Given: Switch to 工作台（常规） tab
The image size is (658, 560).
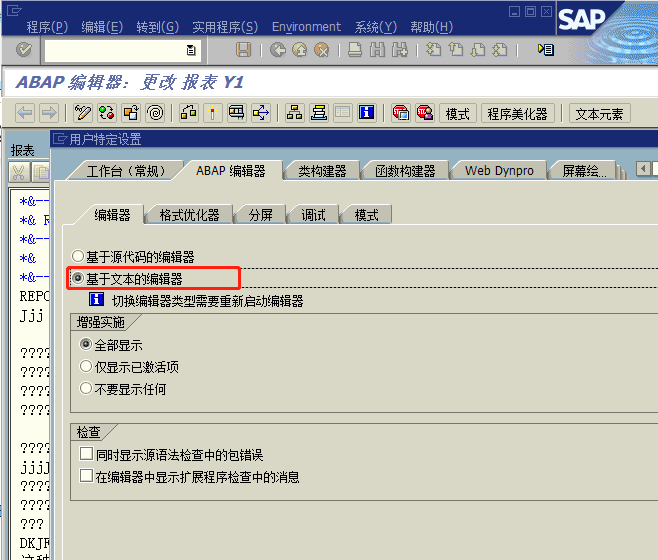Looking at the screenshot, I should [126, 171].
